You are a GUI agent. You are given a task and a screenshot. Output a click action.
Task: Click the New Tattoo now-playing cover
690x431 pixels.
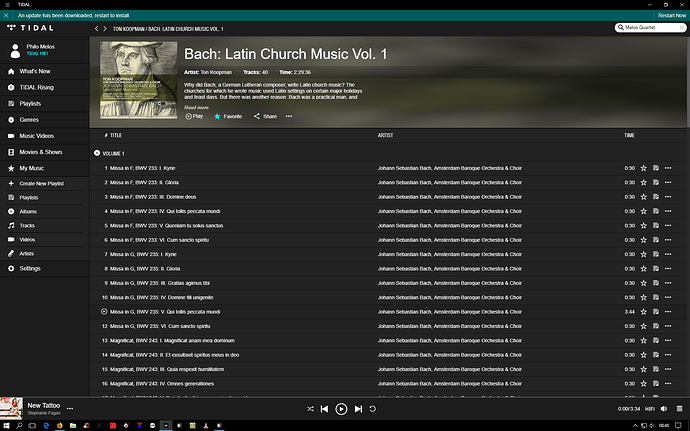(x=11, y=409)
